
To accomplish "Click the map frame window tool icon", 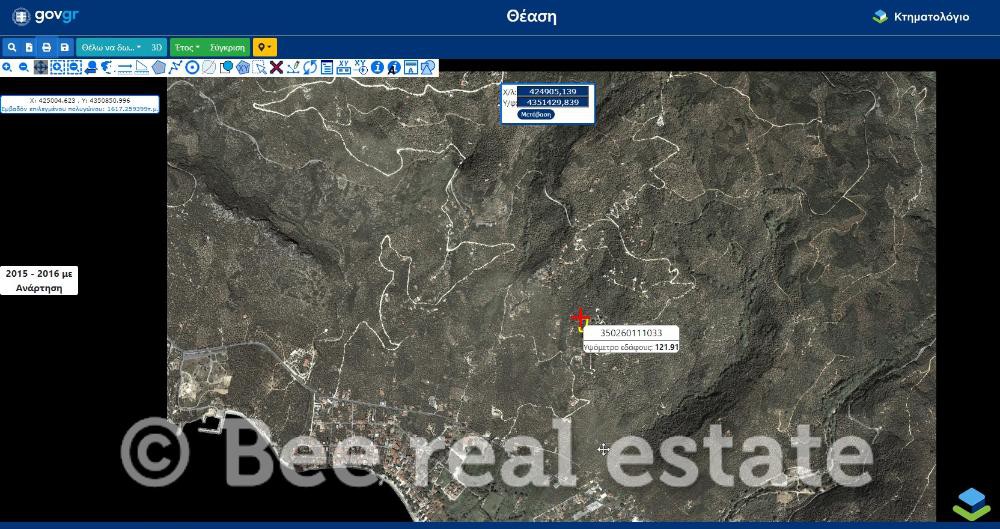I will [x=411, y=68].
